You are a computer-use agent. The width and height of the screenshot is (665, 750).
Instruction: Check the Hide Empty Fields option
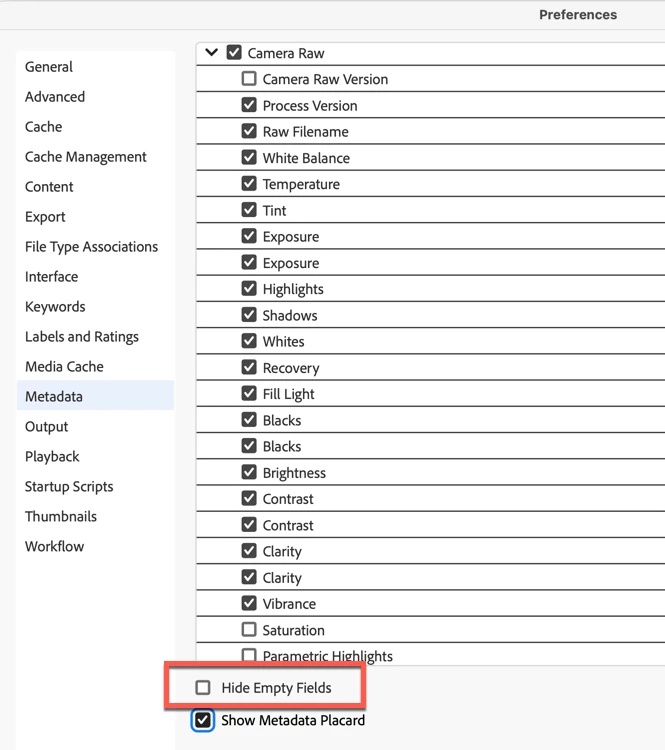click(203, 688)
